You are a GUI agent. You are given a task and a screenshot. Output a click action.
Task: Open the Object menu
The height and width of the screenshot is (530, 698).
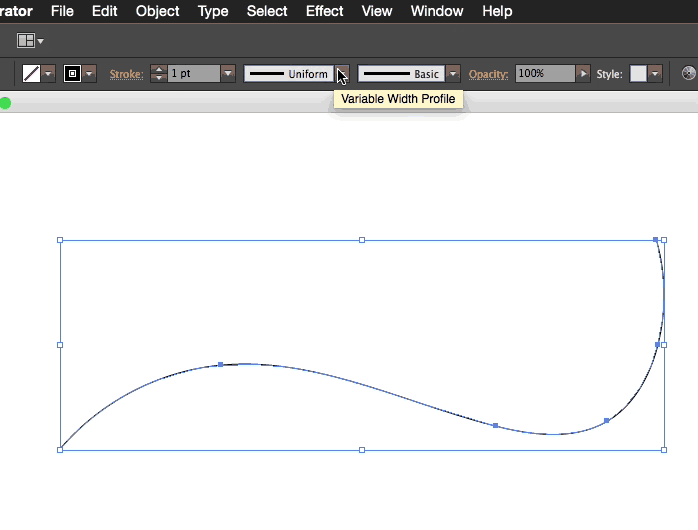157,11
